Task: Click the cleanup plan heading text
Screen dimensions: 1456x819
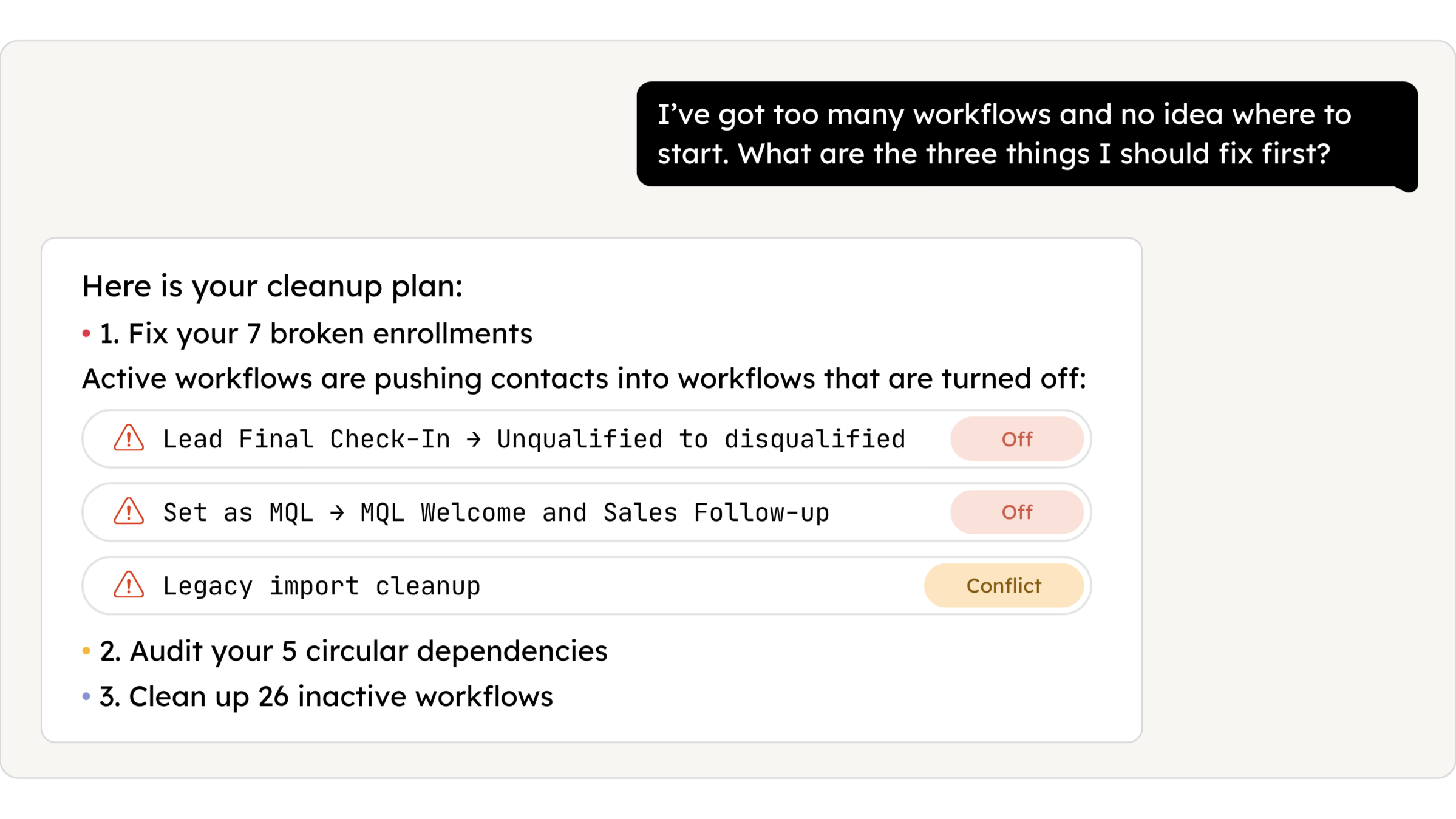Action: point(273,287)
